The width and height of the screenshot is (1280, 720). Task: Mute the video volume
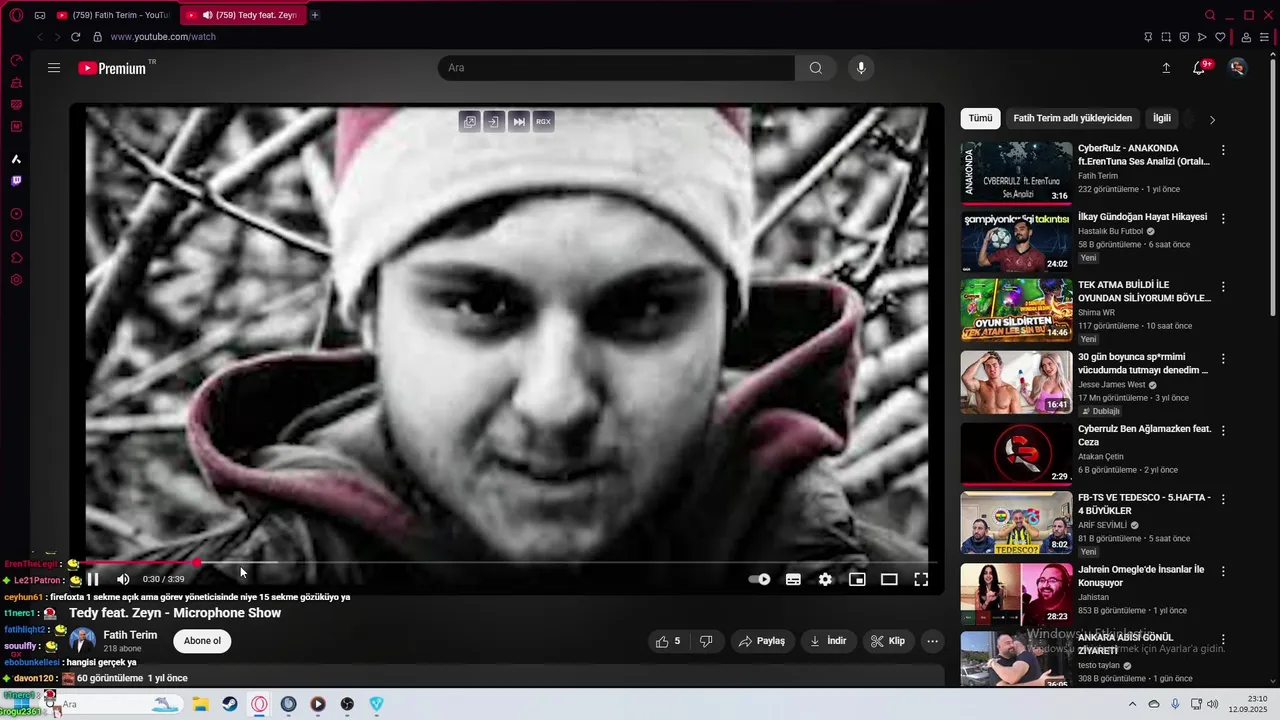click(x=123, y=579)
